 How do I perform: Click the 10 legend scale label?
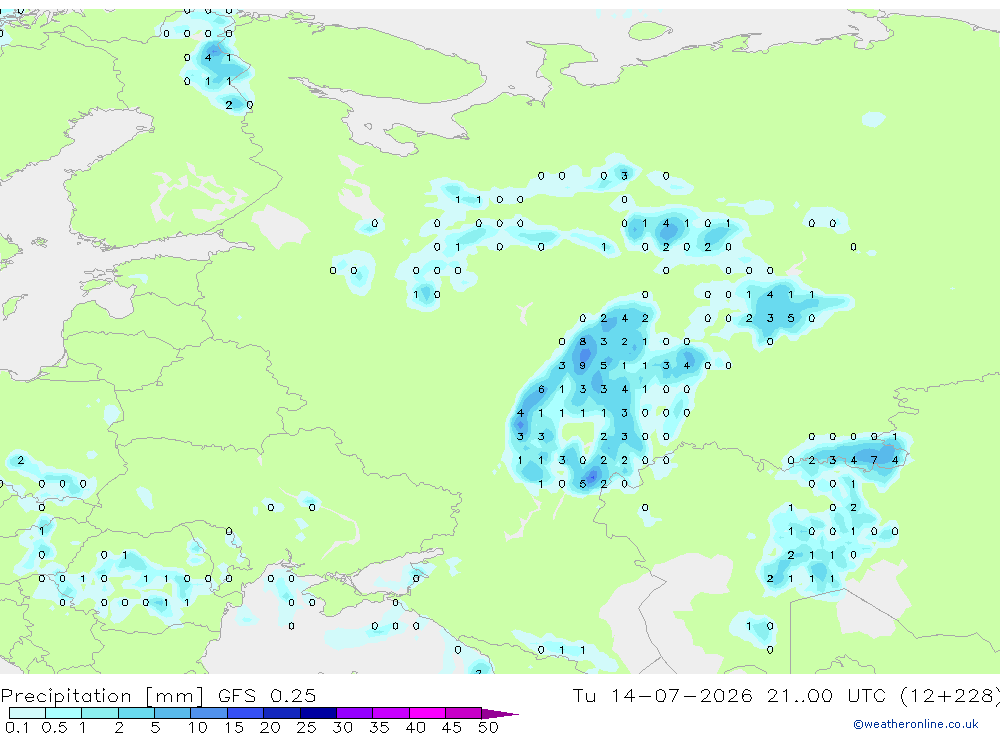pos(197,727)
